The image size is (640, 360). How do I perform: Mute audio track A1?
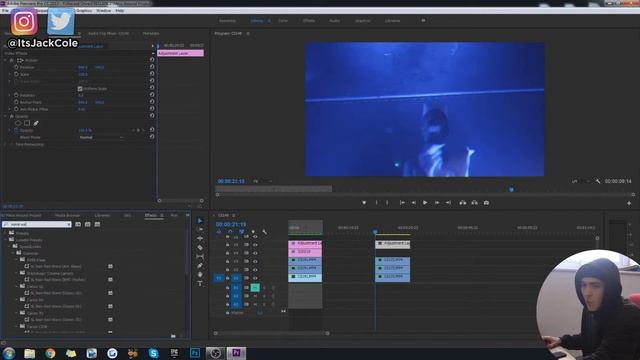(x=255, y=288)
